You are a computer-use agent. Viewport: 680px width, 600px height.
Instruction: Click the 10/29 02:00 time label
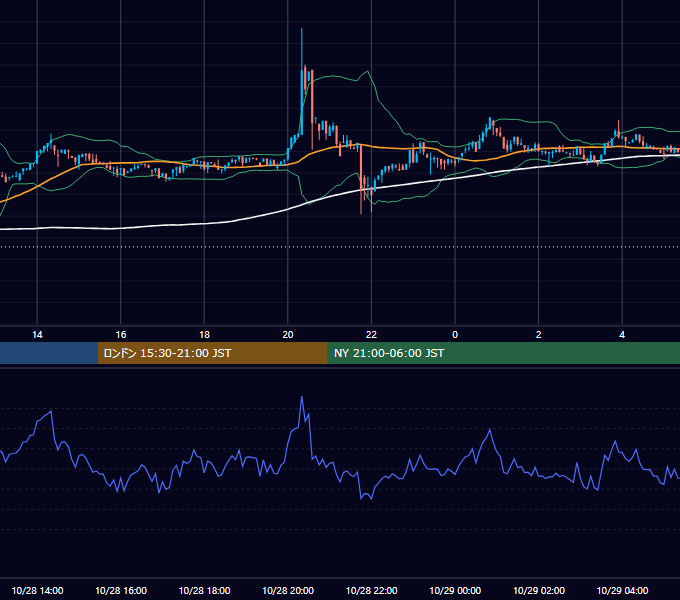tap(539, 590)
